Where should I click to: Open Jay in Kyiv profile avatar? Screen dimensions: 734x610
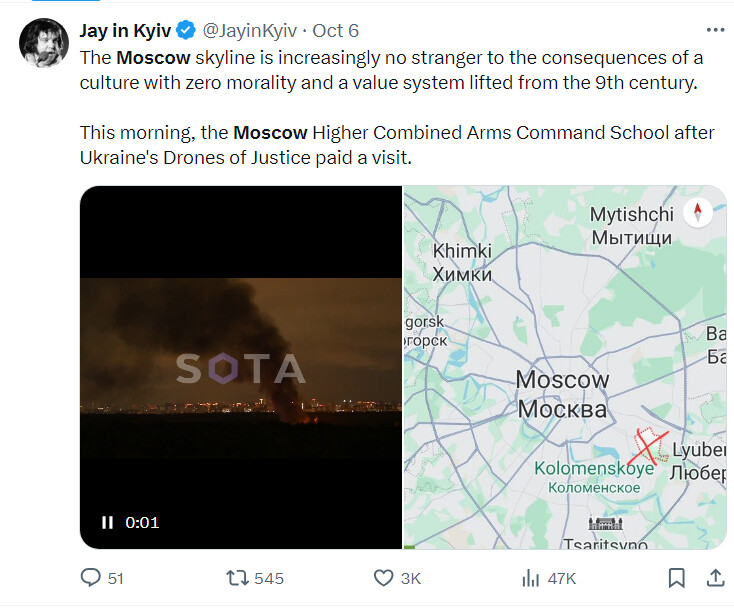pos(44,43)
